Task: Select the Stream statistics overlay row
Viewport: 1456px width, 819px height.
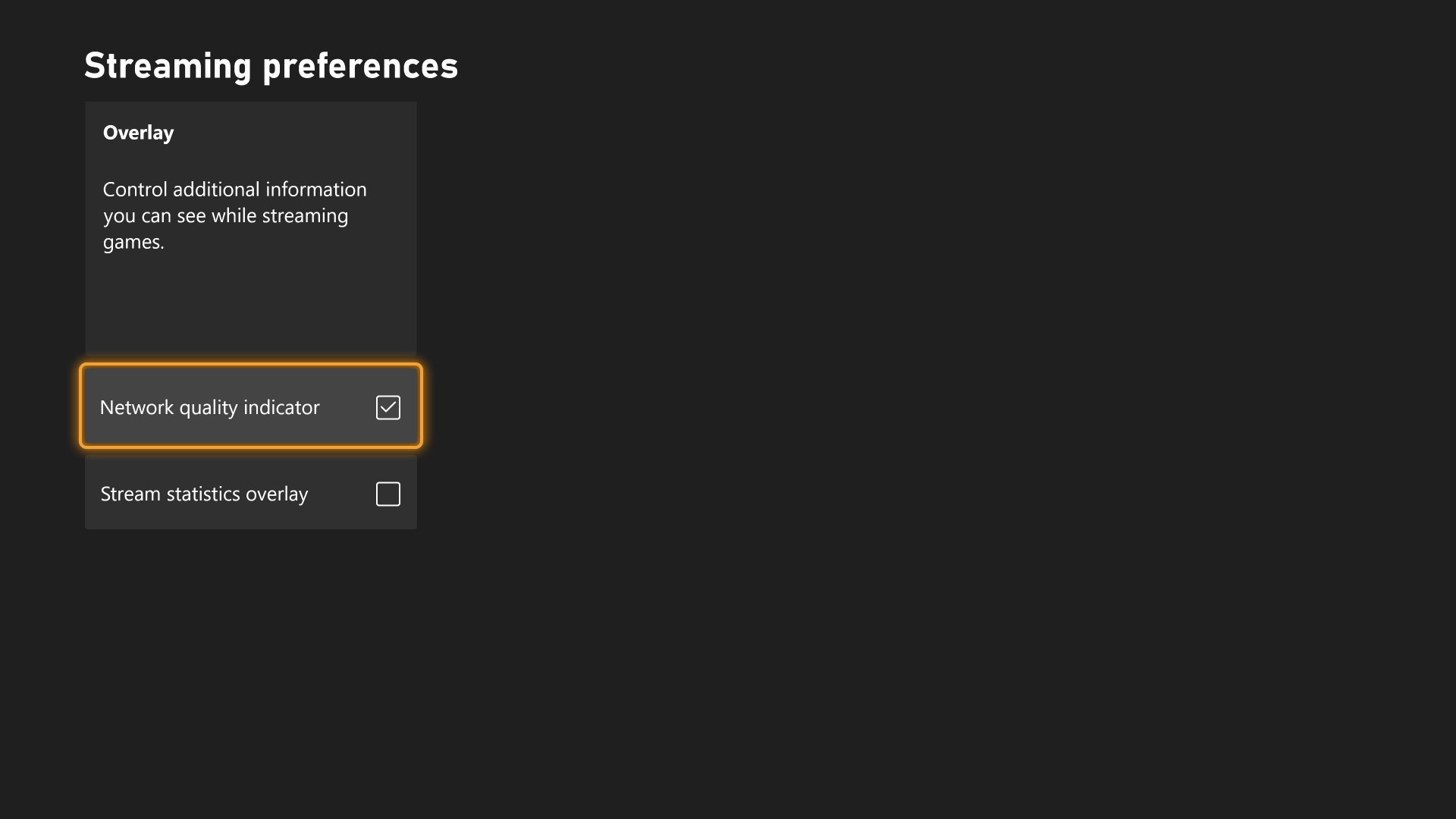Action: [x=250, y=494]
